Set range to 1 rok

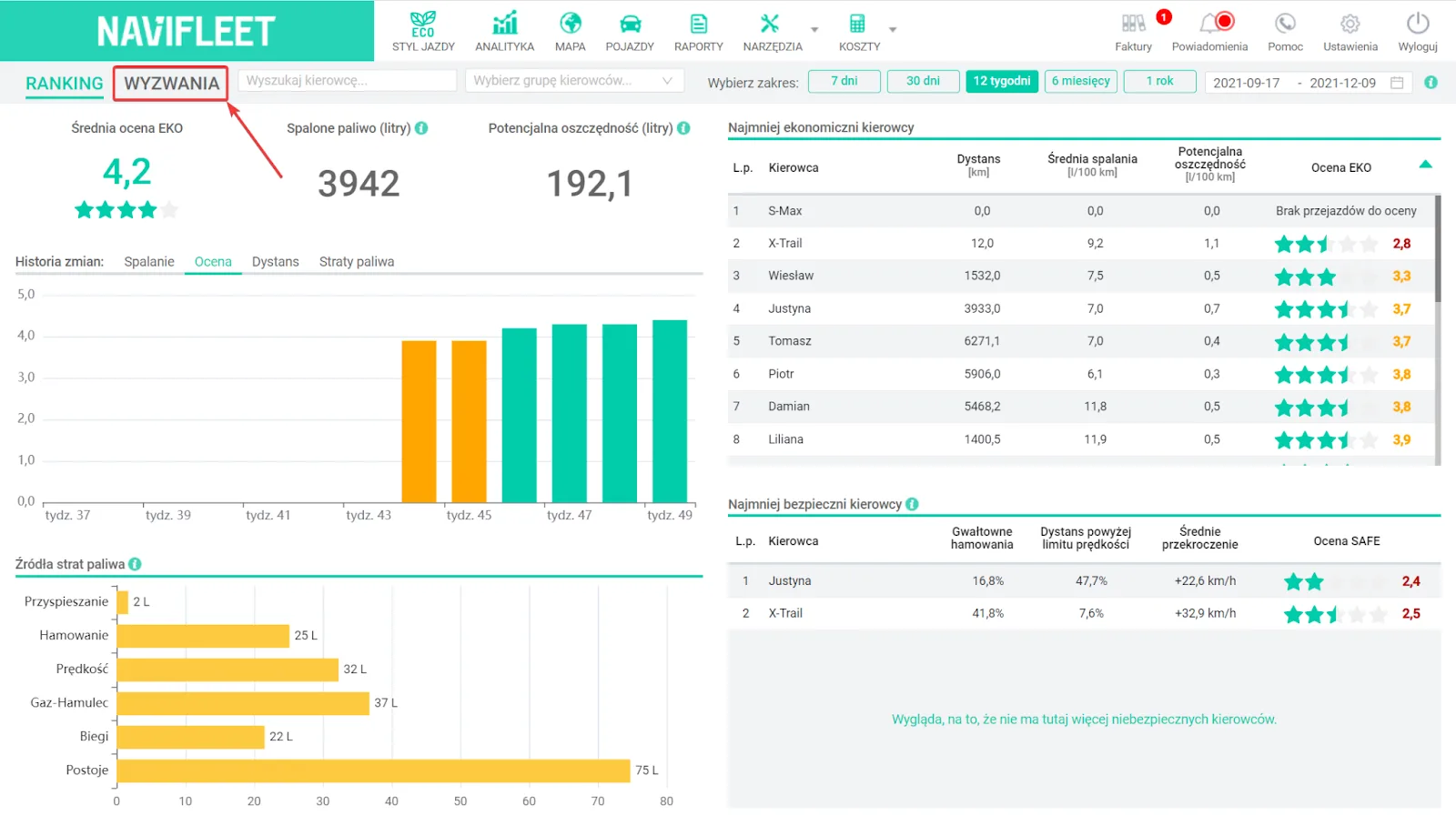[x=1159, y=81]
